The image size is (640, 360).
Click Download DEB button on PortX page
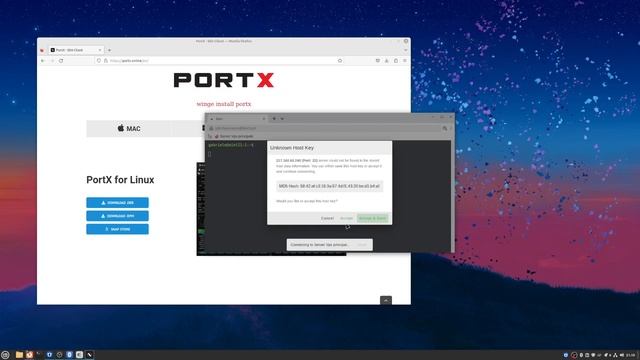coord(117,203)
